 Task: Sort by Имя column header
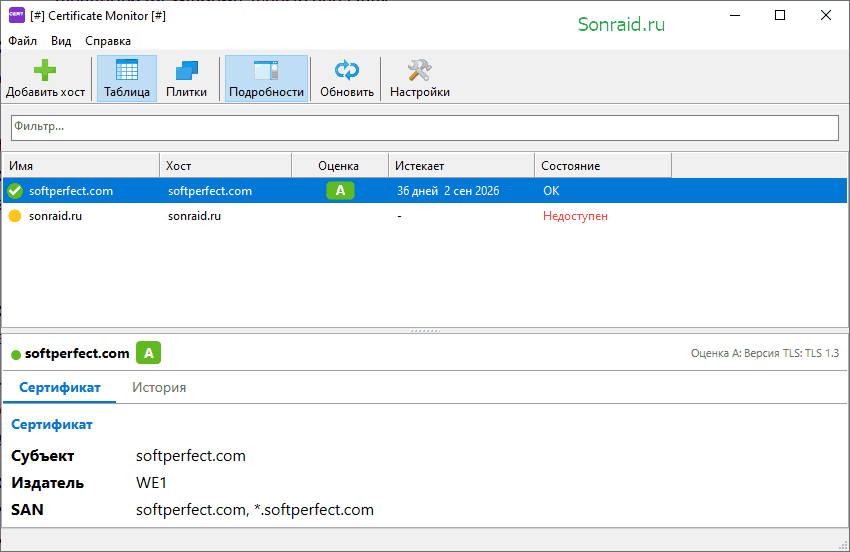click(81, 166)
